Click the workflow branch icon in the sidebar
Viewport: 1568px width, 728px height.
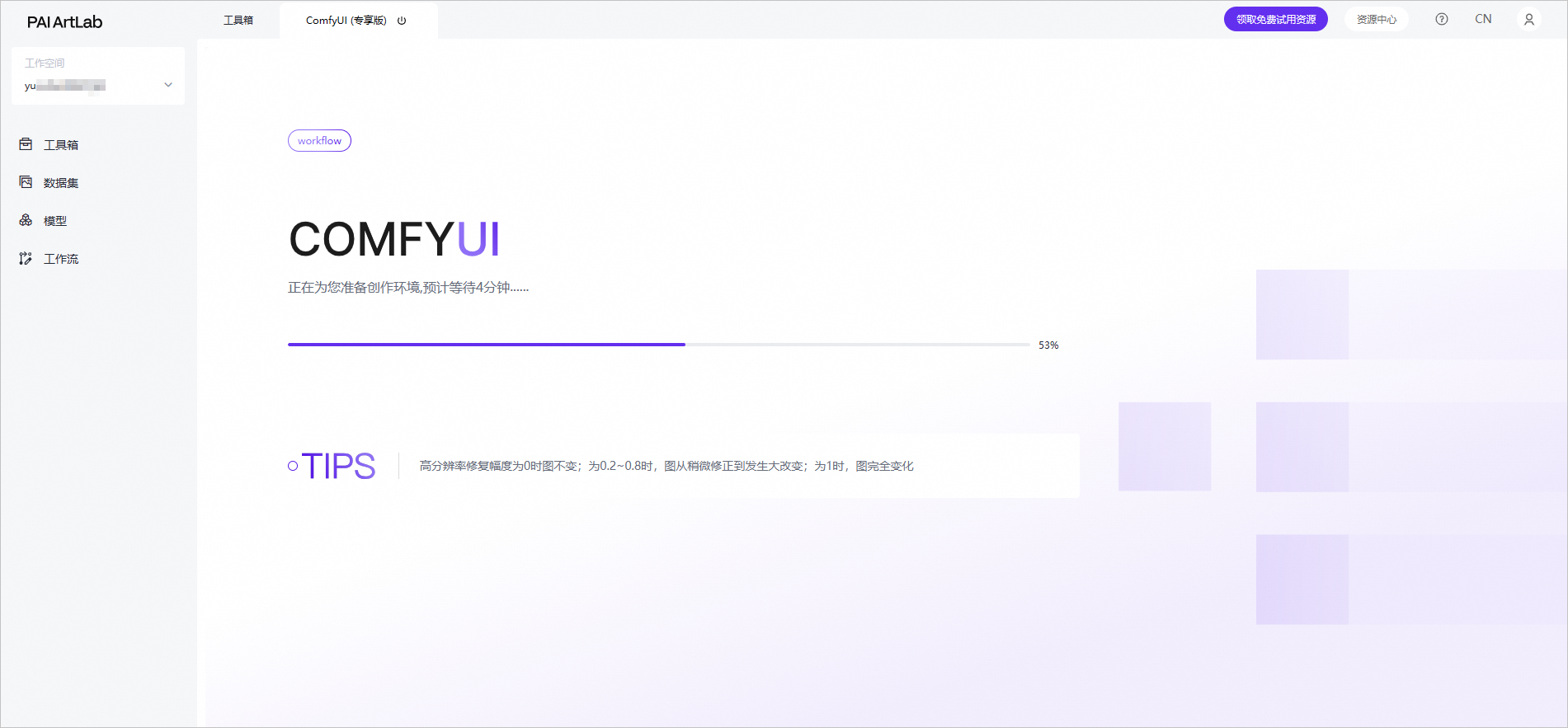click(x=26, y=258)
